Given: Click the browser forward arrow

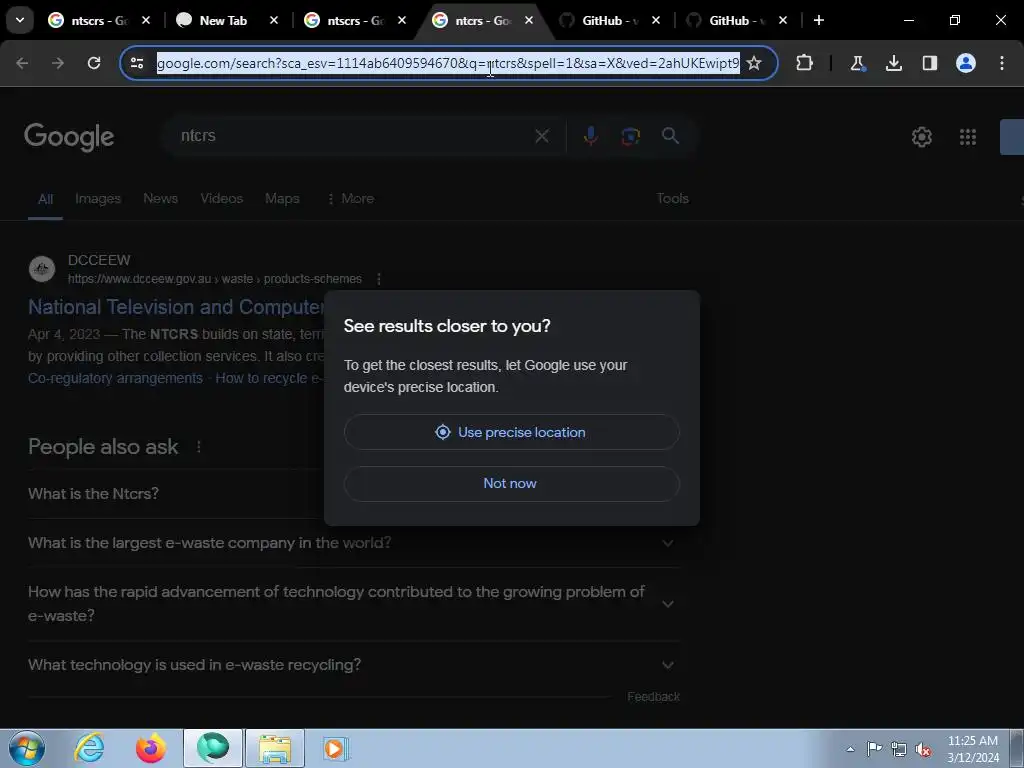Looking at the screenshot, I should (58, 63).
